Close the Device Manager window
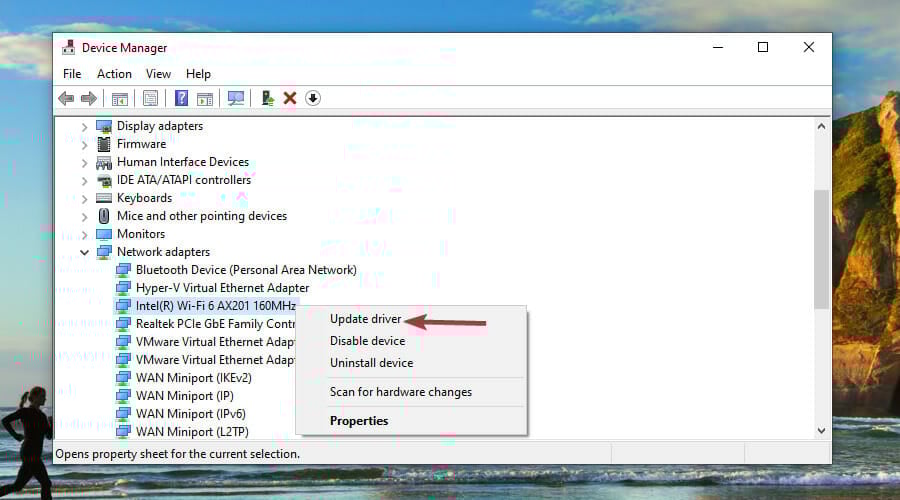 click(x=808, y=47)
